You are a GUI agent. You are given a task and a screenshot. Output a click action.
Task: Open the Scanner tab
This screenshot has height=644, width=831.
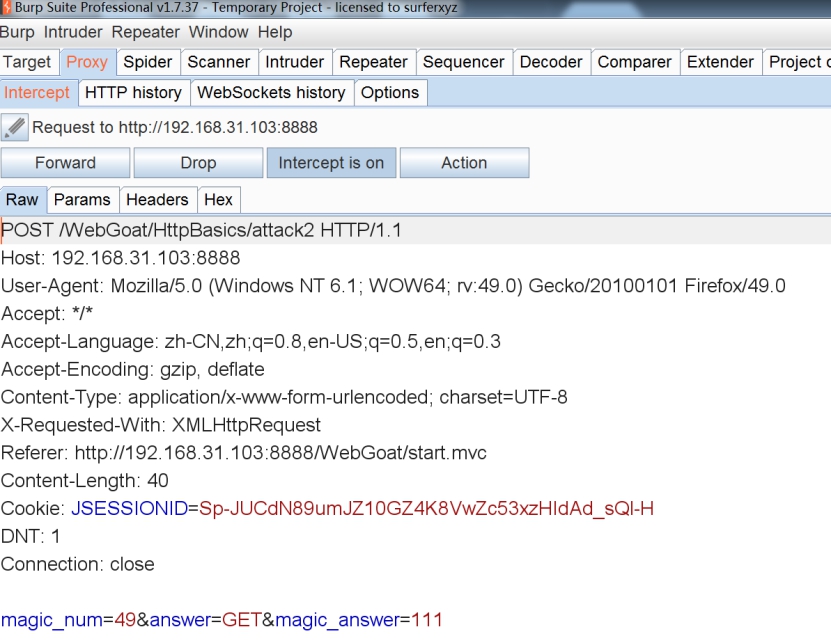(218, 62)
